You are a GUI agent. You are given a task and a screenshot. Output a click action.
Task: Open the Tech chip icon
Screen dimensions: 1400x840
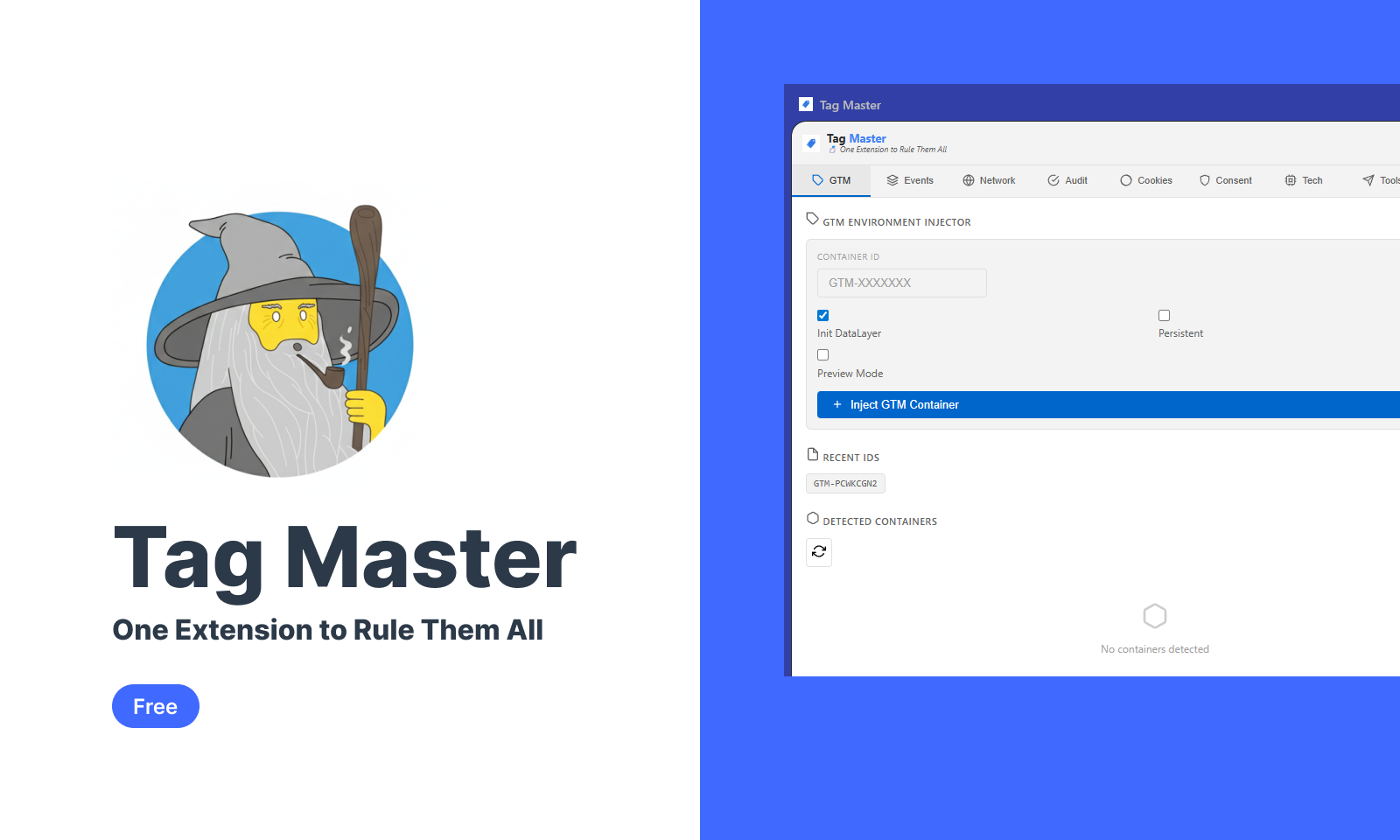(1291, 180)
